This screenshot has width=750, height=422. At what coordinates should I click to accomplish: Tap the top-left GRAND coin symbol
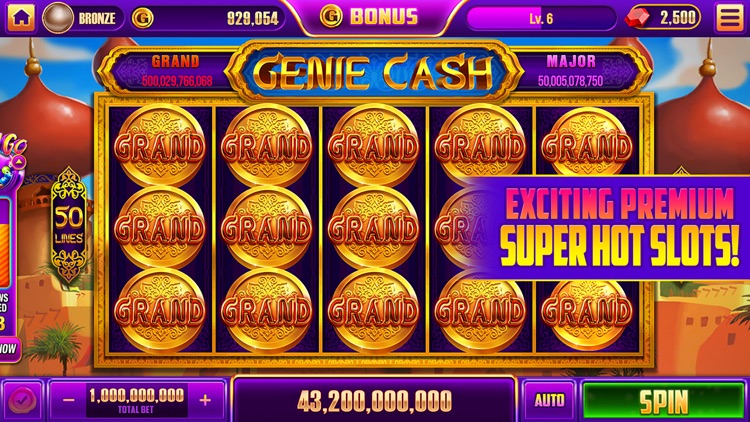[x=160, y=145]
